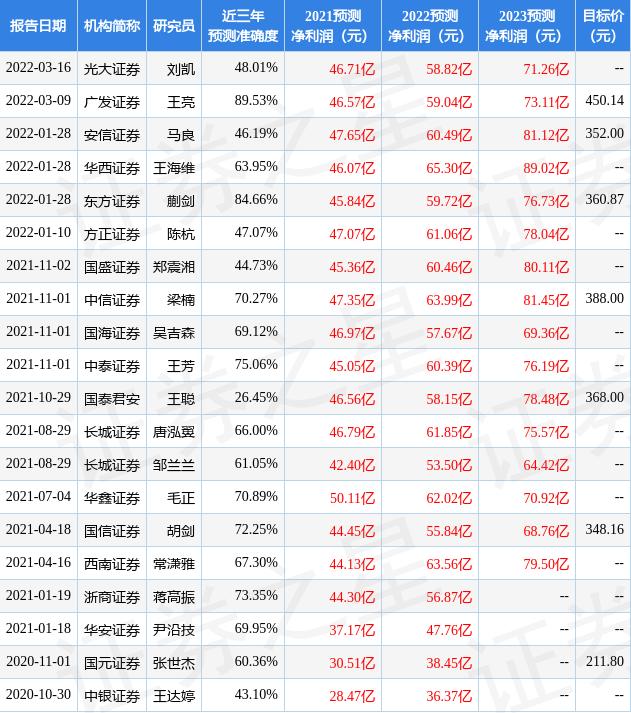631x713 pixels.
Task: Click analyst 陈杭
Action: (x=181, y=234)
